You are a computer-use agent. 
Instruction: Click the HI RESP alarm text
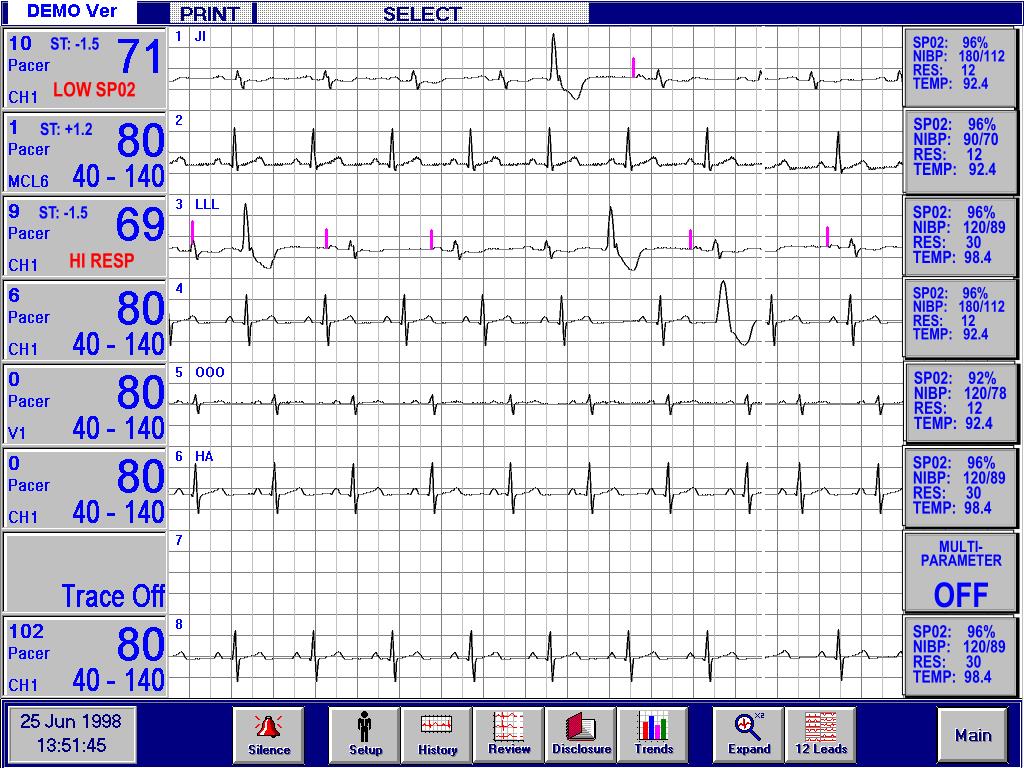pos(102,261)
